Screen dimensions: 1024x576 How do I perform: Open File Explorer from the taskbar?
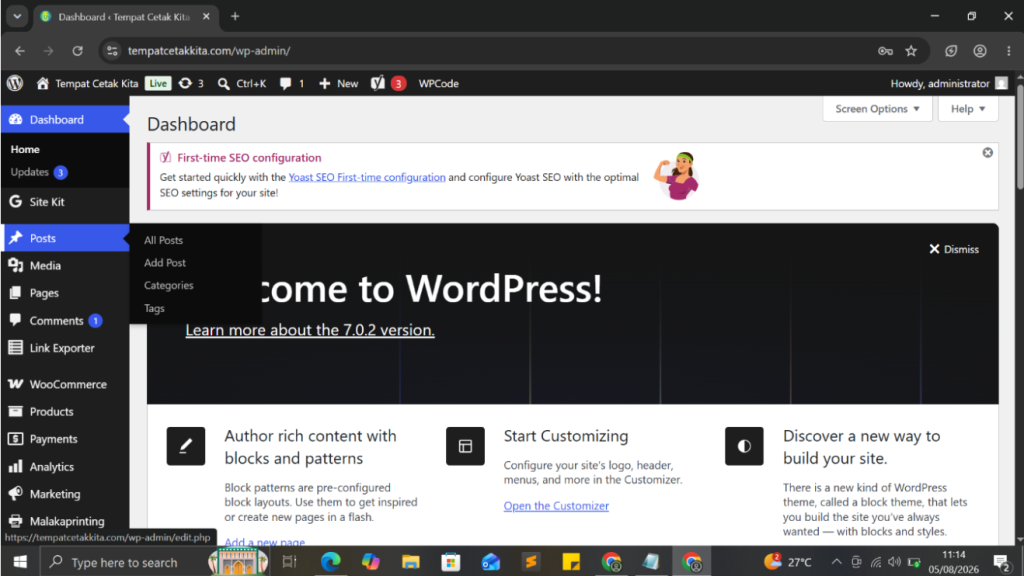[411, 562]
